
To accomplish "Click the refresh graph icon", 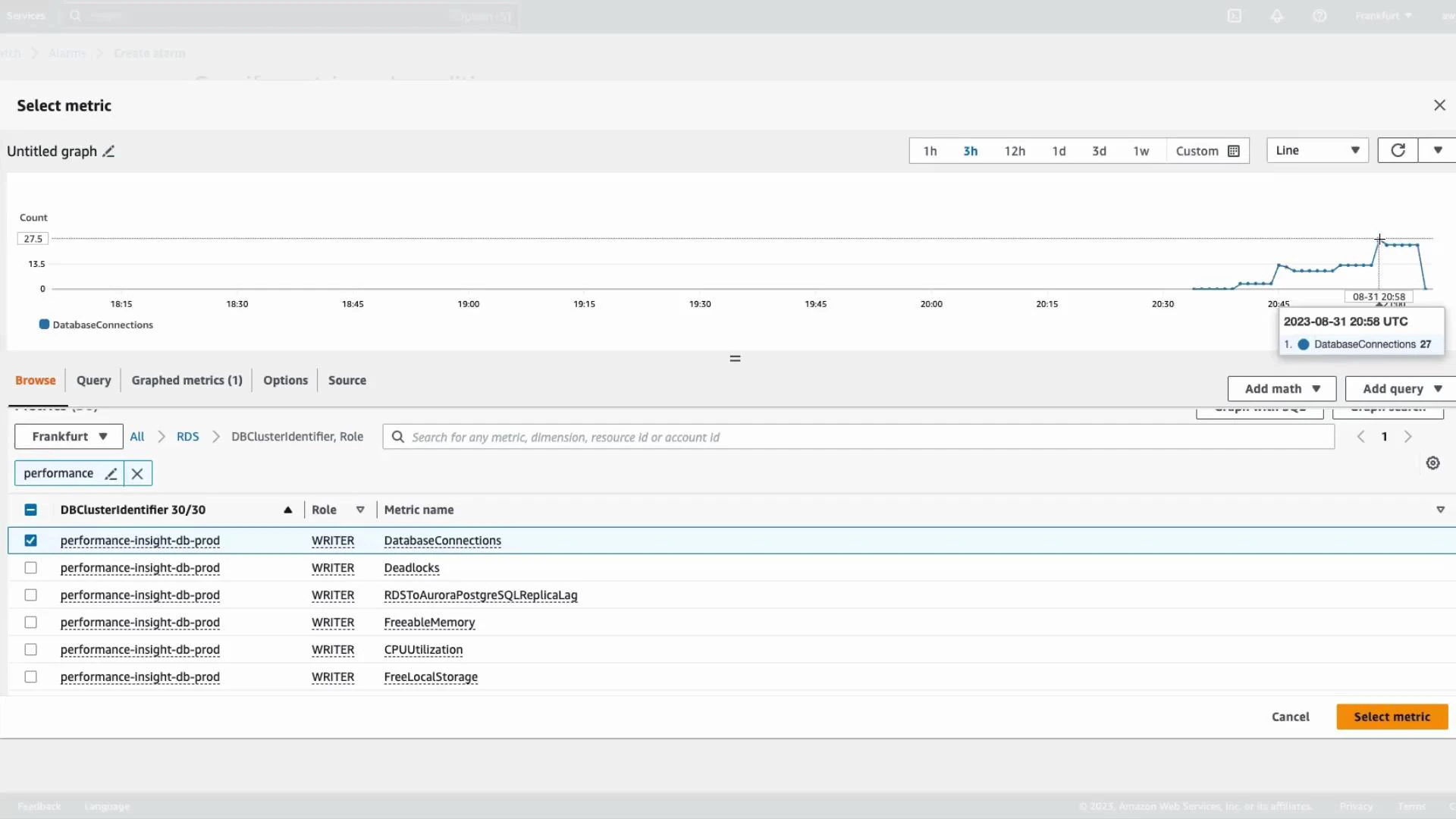I will point(1398,150).
